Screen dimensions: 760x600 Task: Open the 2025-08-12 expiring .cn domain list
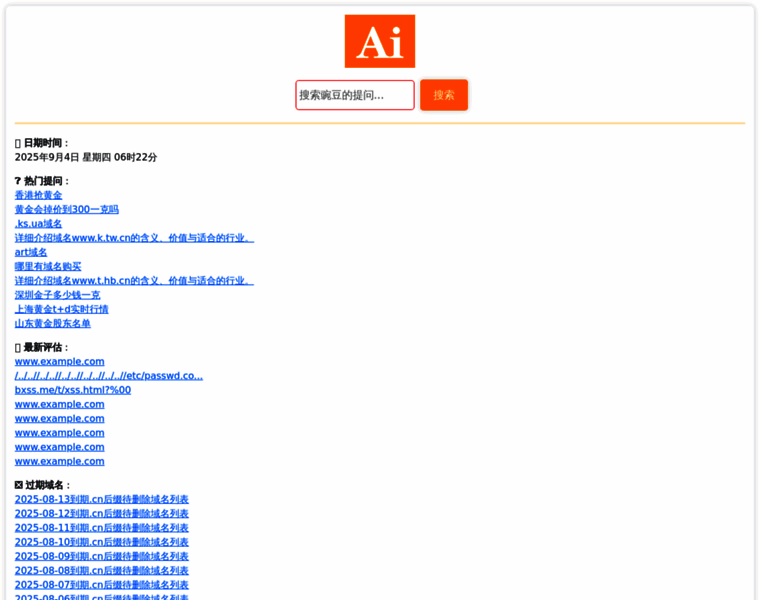click(102, 513)
